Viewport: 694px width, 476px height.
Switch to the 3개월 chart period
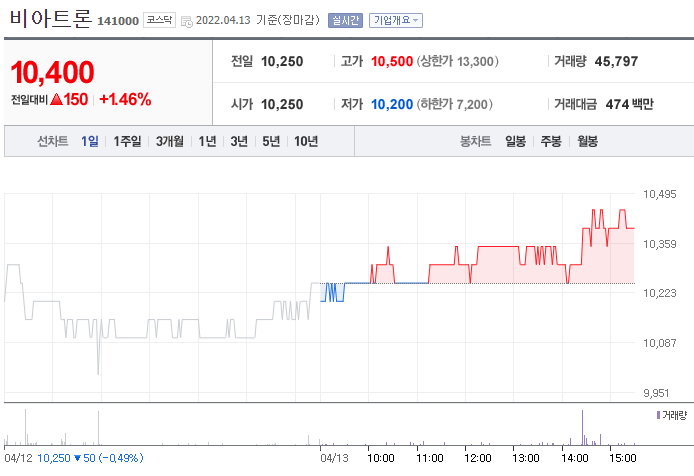(170, 141)
